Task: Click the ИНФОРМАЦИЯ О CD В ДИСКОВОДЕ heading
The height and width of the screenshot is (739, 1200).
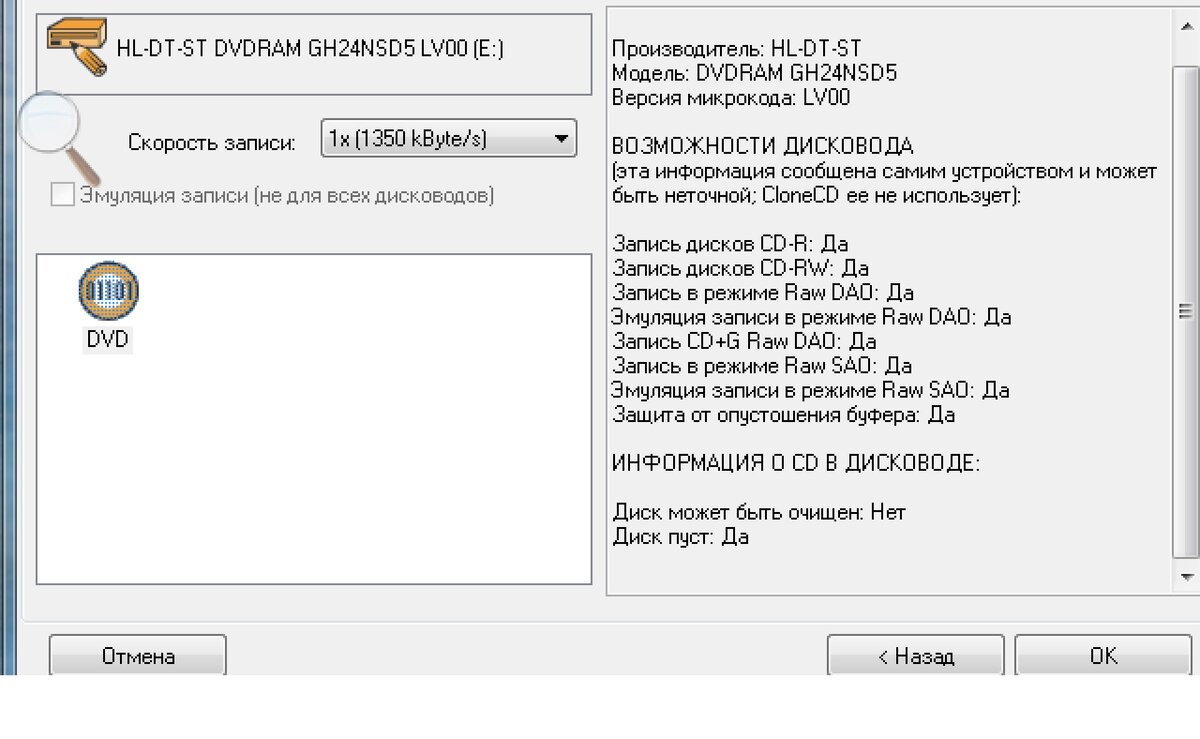Action: tap(796, 463)
